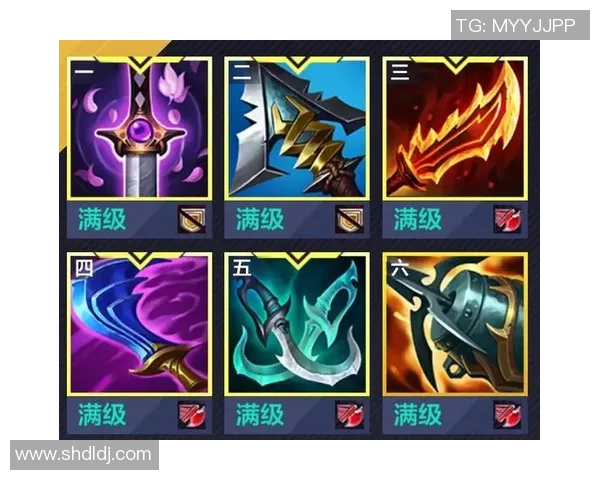Image resolution: width=600 pixels, height=480 pixels.
Task: Click the 满级 label under serrated axe
Action: (x=260, y=219)
